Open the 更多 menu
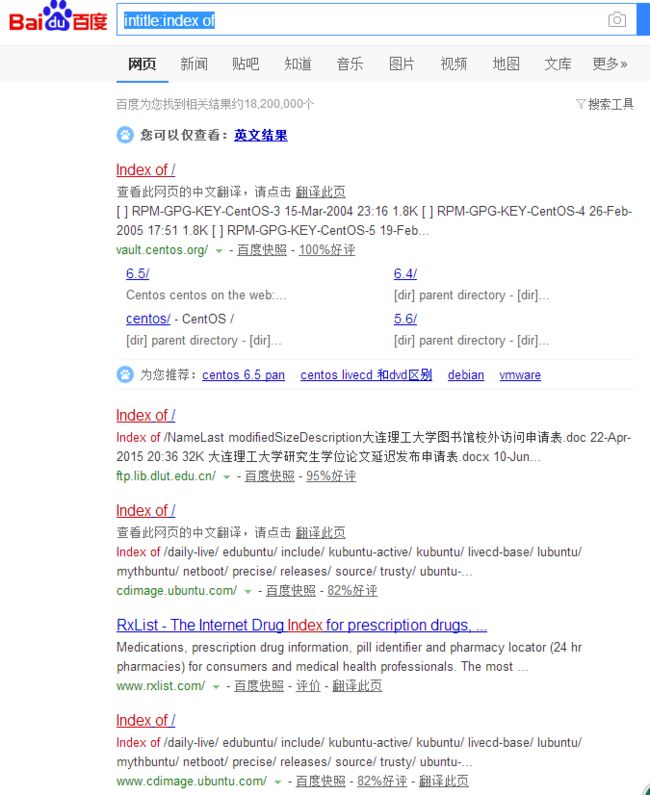The height and width of the screenshot is (795, 650). [610, 64]
